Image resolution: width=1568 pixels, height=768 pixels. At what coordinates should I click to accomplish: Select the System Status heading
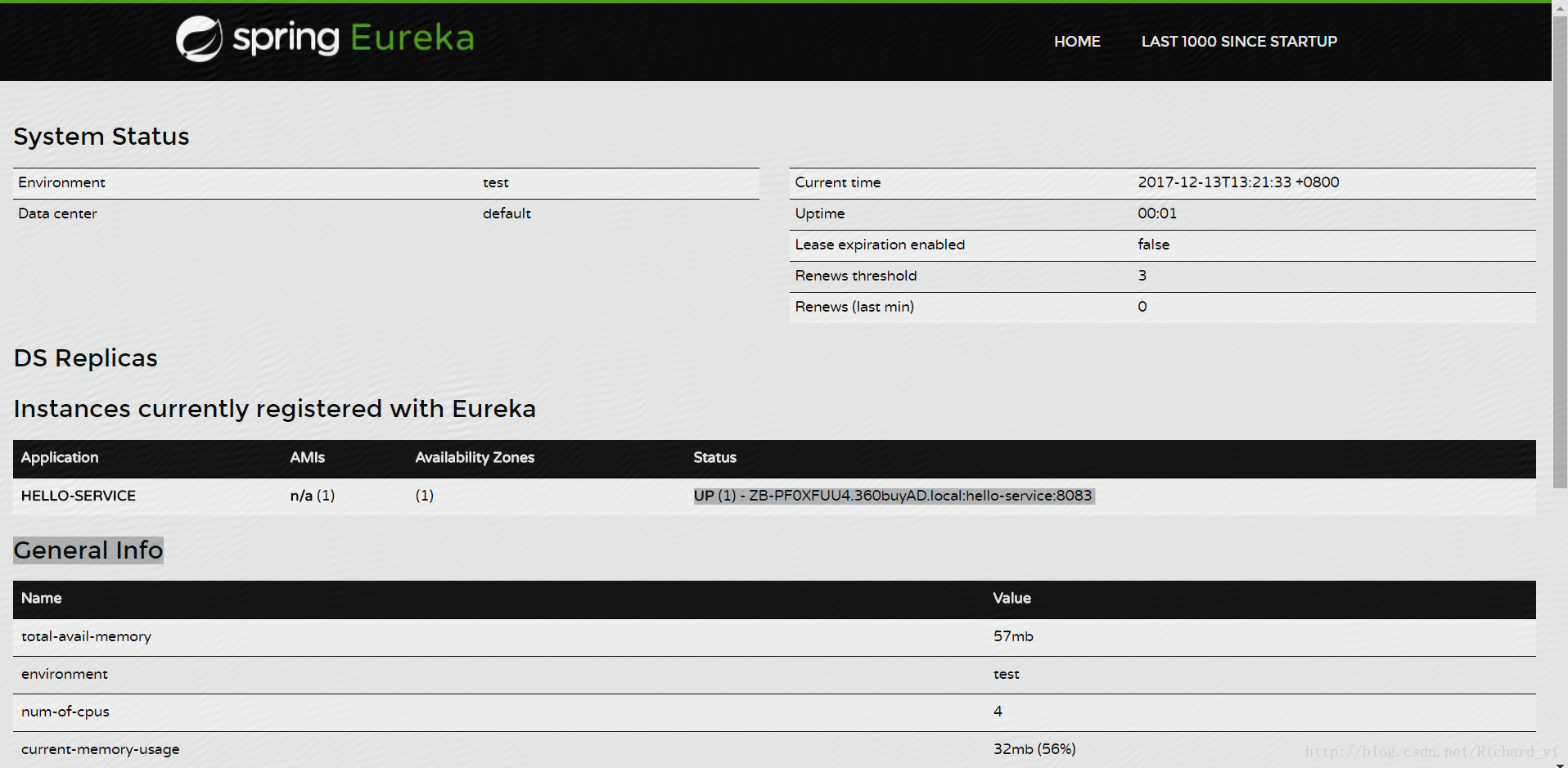(x=101, y=137)
